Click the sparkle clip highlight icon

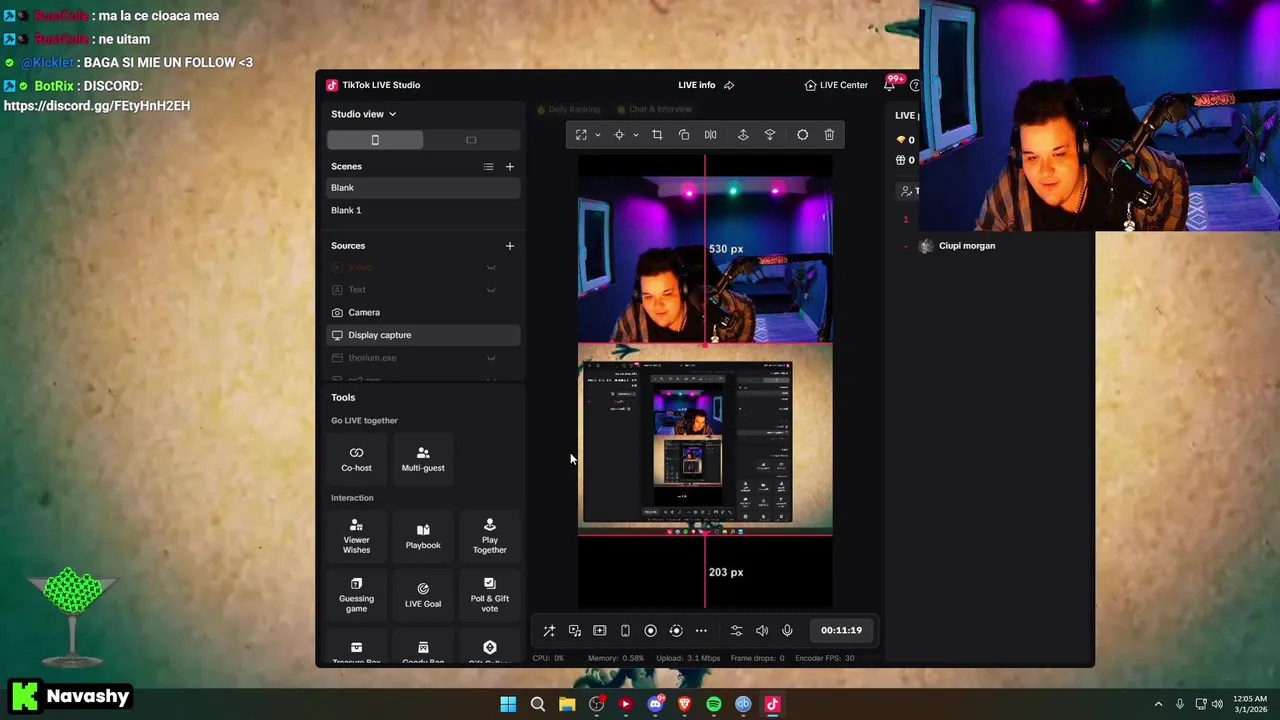click(x=600, y=631)
